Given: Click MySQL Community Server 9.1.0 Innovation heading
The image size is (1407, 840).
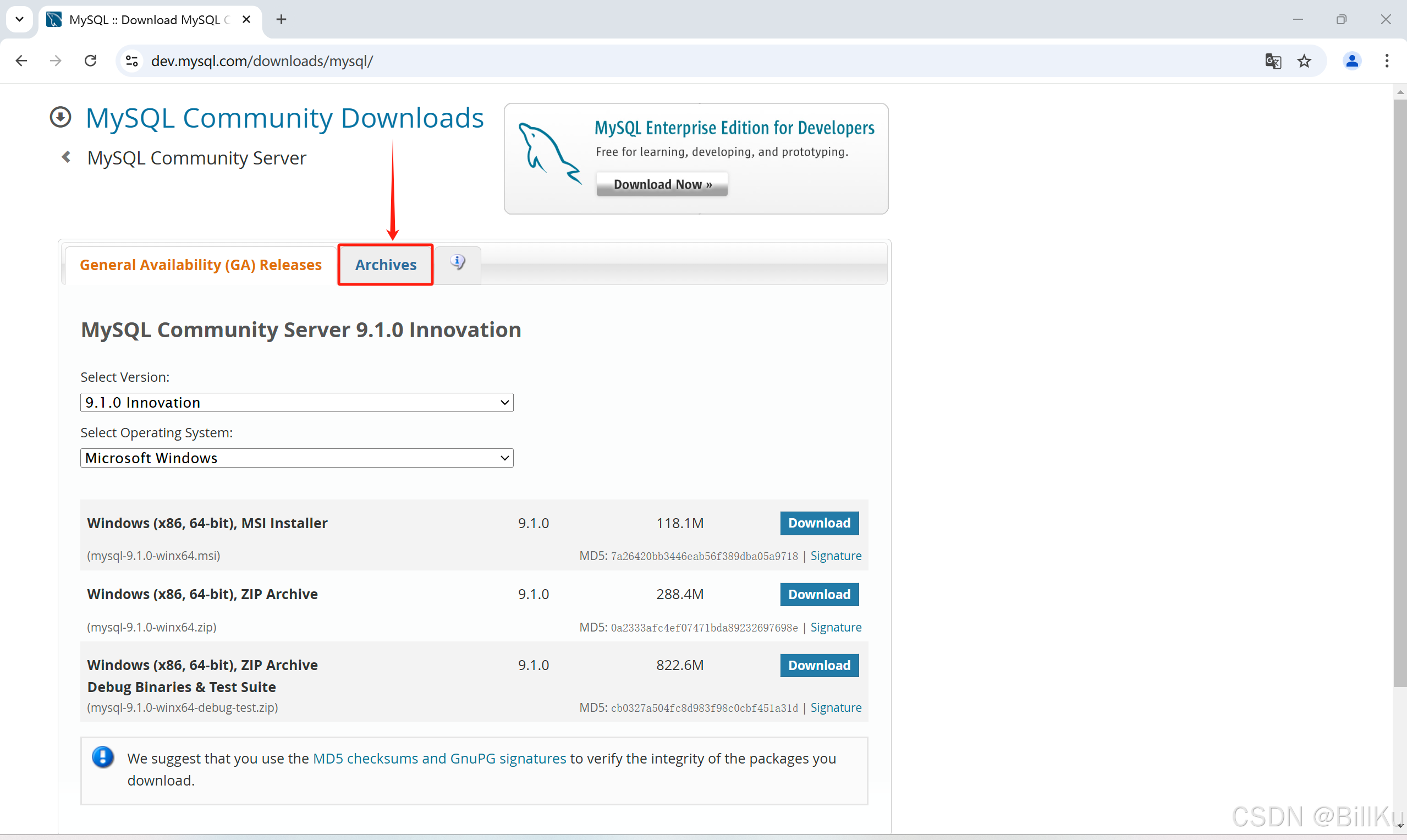Looking at the screenshot, I should (x=301, y=330).
